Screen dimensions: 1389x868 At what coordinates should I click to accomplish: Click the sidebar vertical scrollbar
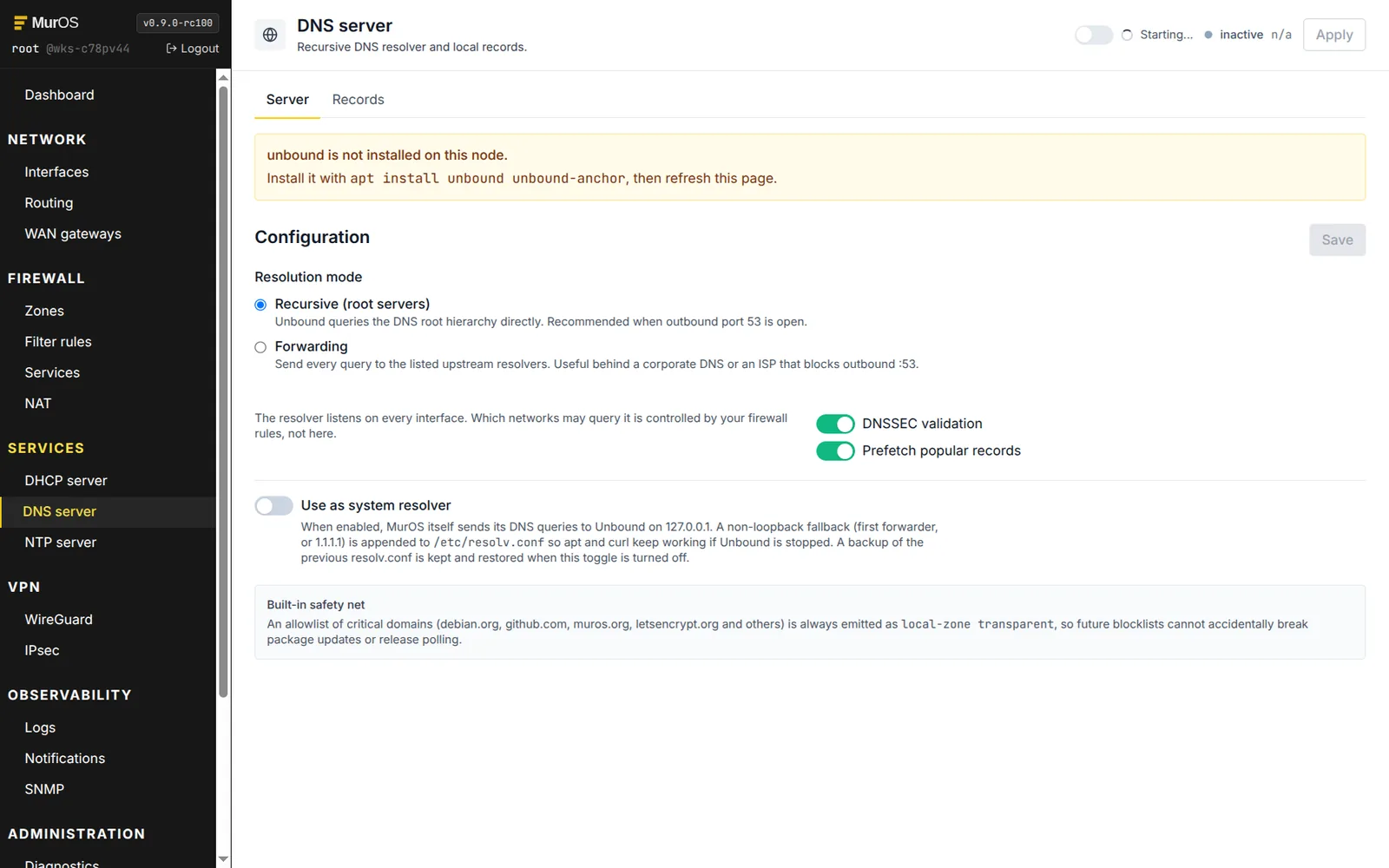[223, 391]
